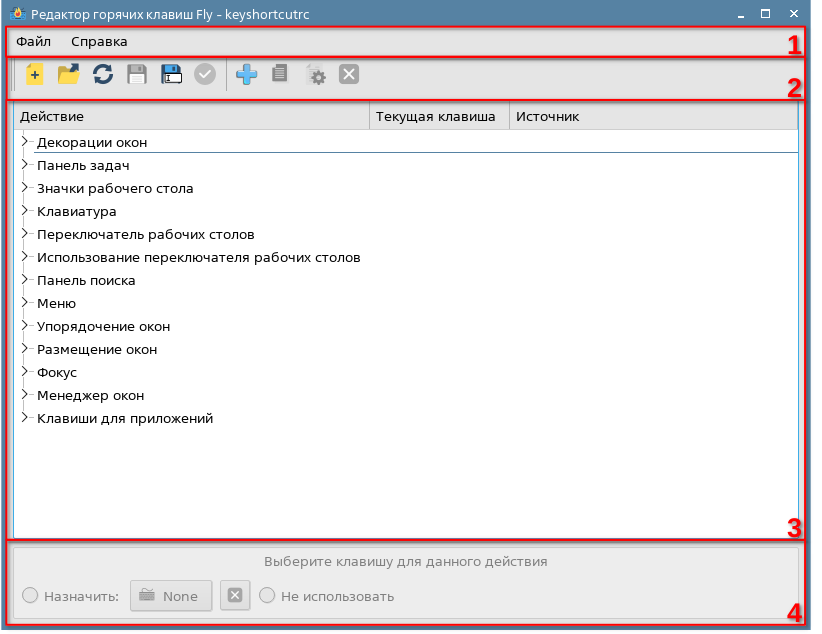Select the Размещение окон row text
Image resolution: width=822 pixels, height=634 pixels.
(x=97, y=350)
